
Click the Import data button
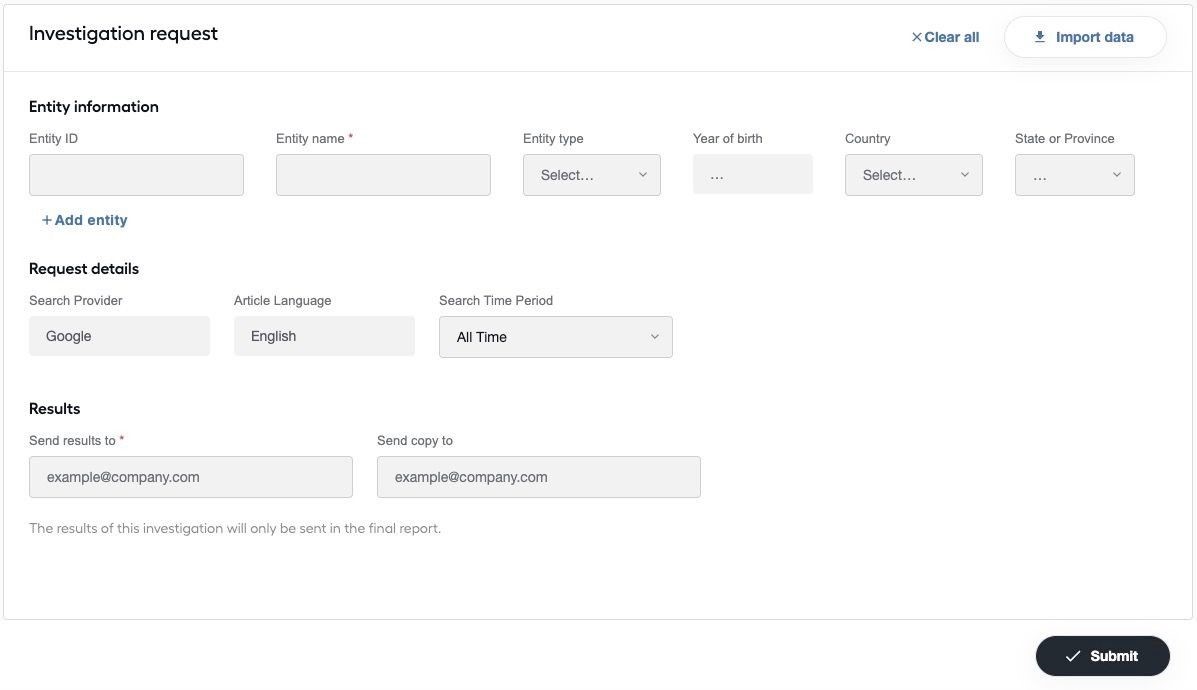(x=1085, y=37)
